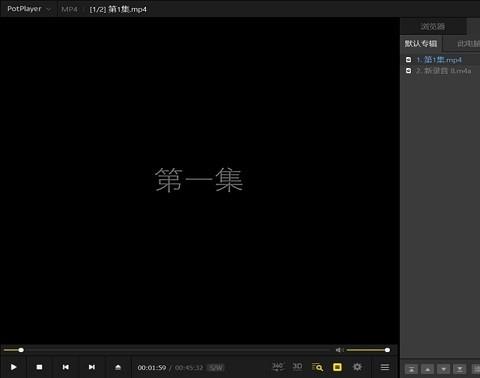Image resolution: width=480 pixels, height=378 pixels.
Task: Jump to the previous file
Action: coord(66,367)
